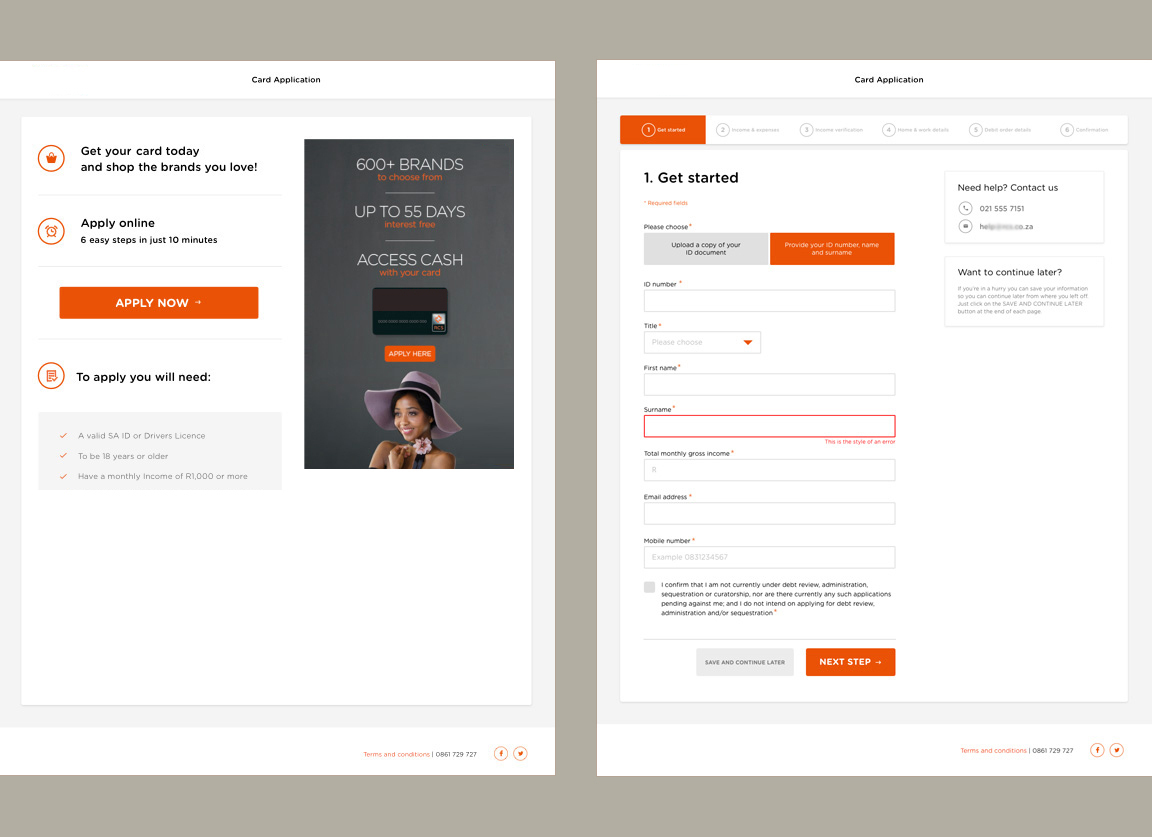The width and height of the screenshot is (1152, 837).
Task: Click SAVE AND CONTINUE LATER button
Action: coord(745,662)
